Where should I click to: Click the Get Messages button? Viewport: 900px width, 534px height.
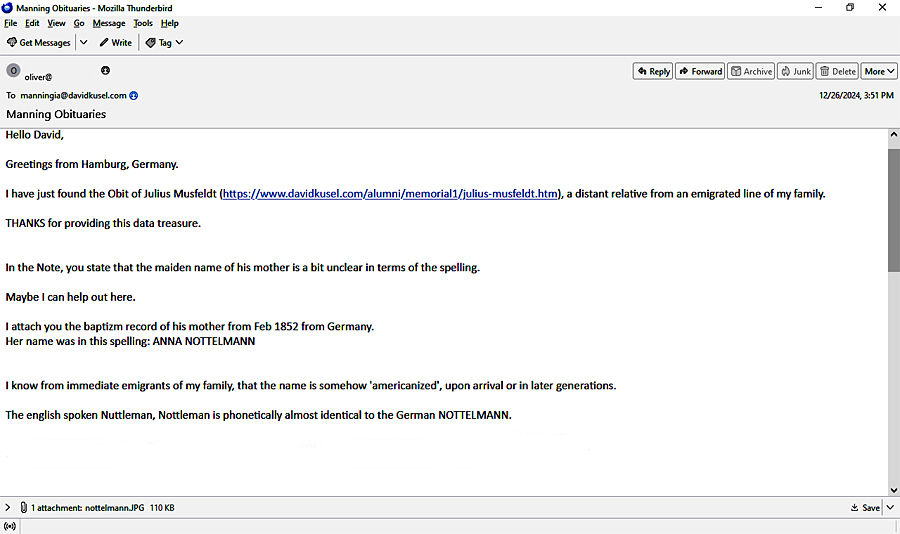[x=39, y=43]
